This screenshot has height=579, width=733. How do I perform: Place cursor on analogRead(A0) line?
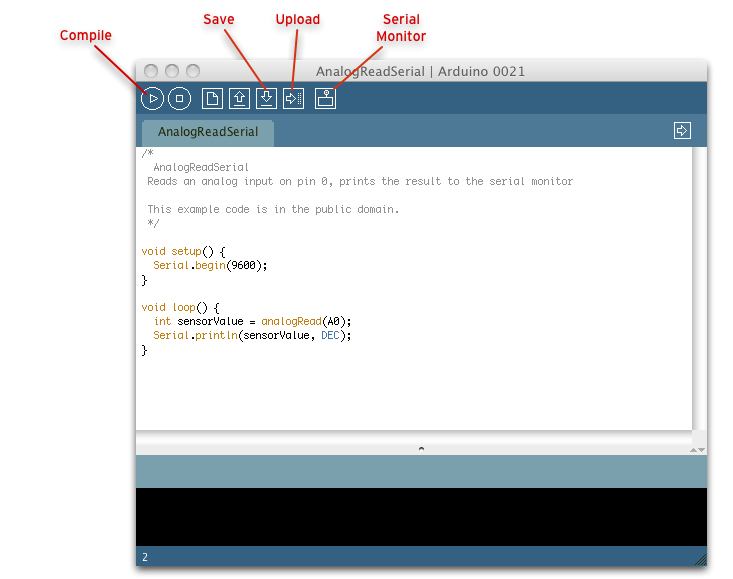click(290, 321)
